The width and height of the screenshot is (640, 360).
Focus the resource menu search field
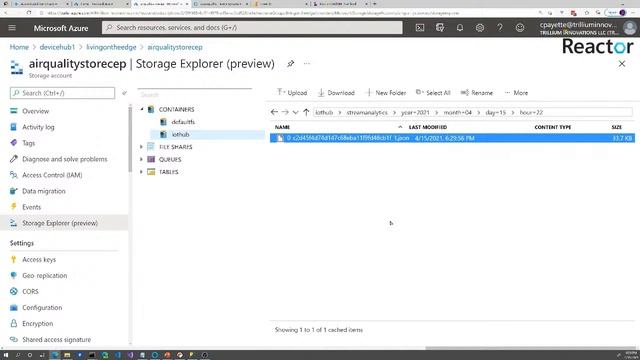point(62,93)
